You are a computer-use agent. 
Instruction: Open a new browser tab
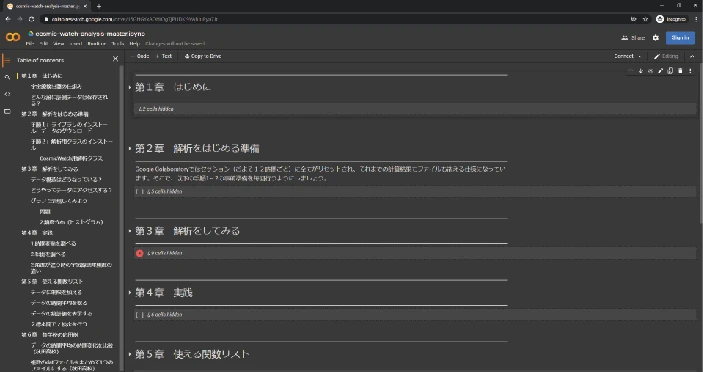click(x=99, y=6)
